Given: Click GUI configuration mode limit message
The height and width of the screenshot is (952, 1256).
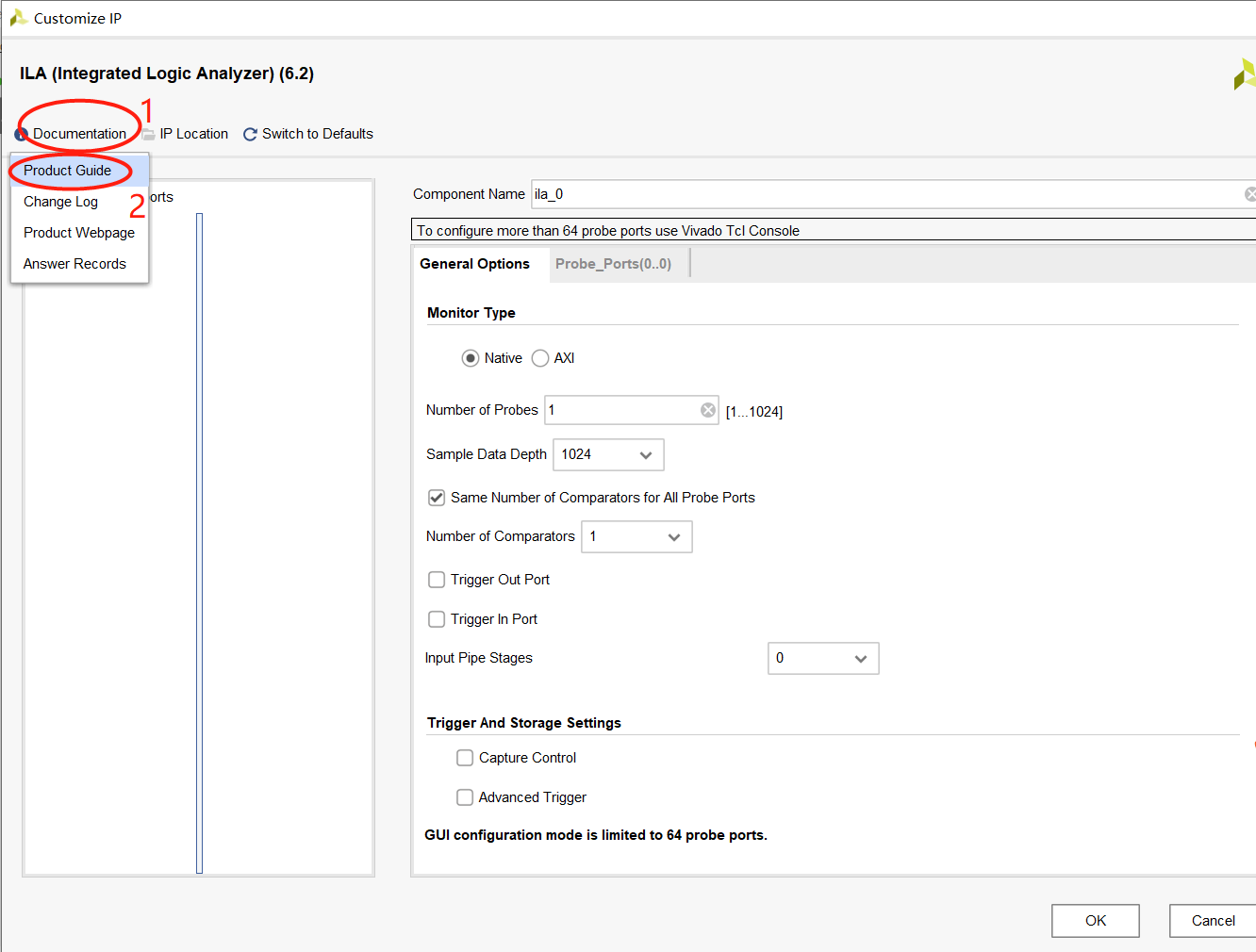Looking at the screenshot, I should coord(596,835).
